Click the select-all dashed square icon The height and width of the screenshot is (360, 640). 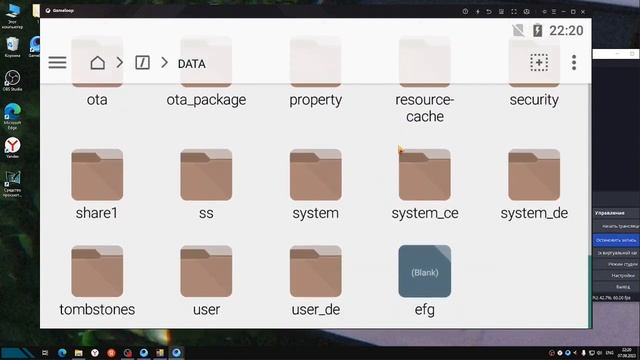[x=539, y=62]
